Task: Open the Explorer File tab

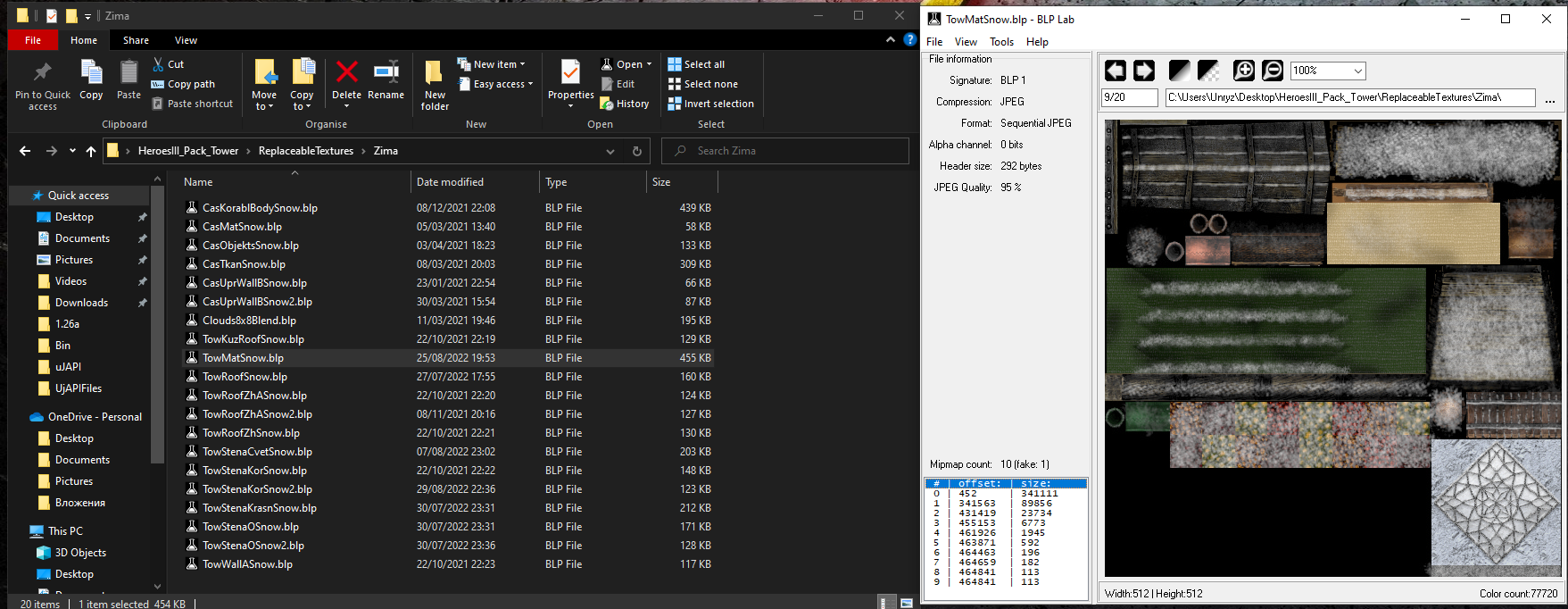Action: (33, 40)
